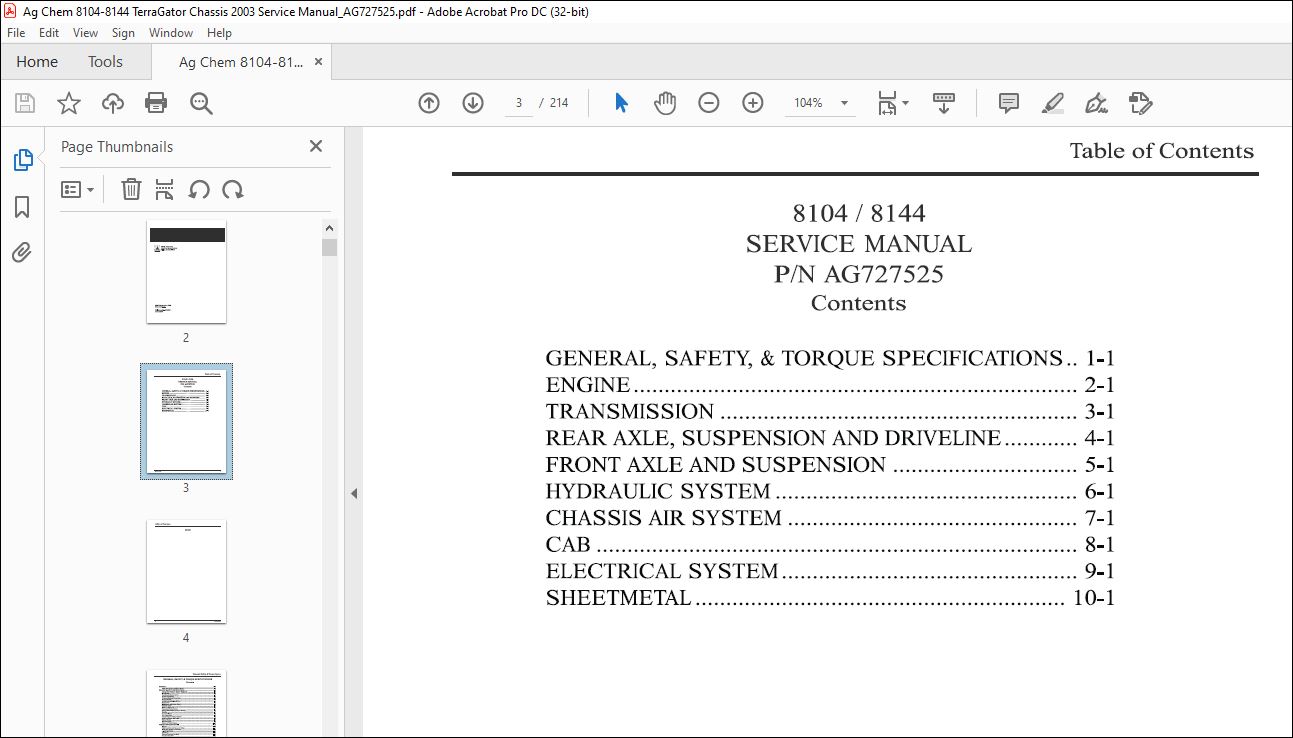Viewport: 1293px width, 738px height.
Task: Click the ELECTRICAL SYSTEM contents entry
Action: [x=830, y=571]
